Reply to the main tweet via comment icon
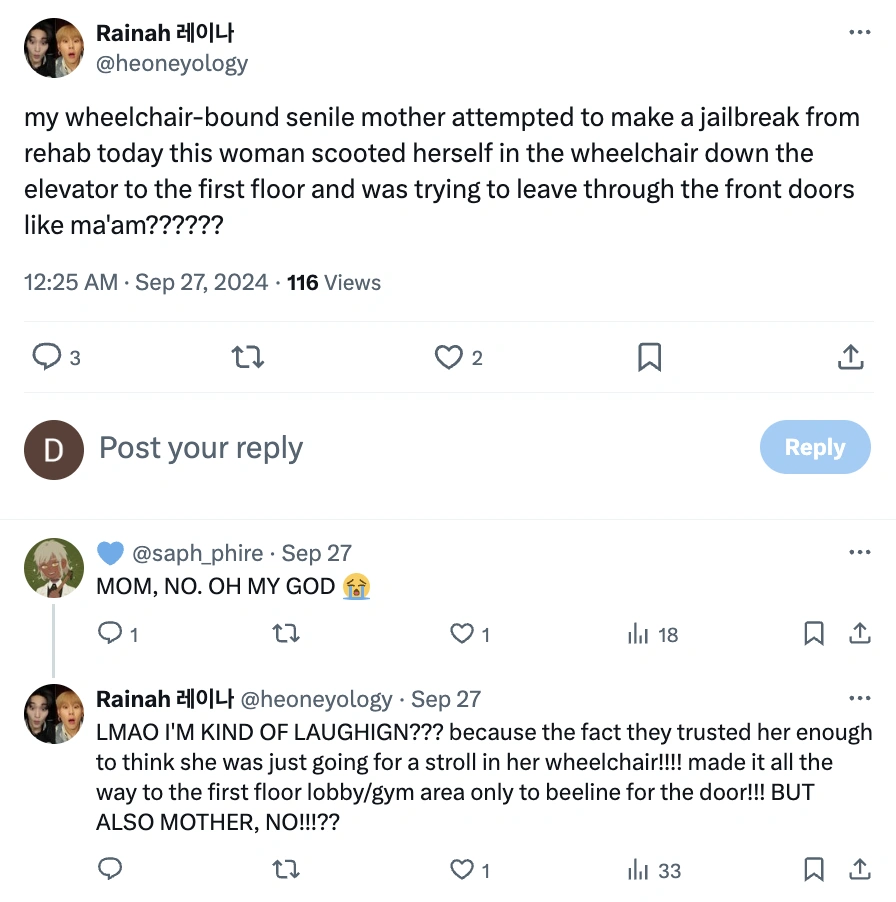The image size is (896, 902). pos(48,357)
